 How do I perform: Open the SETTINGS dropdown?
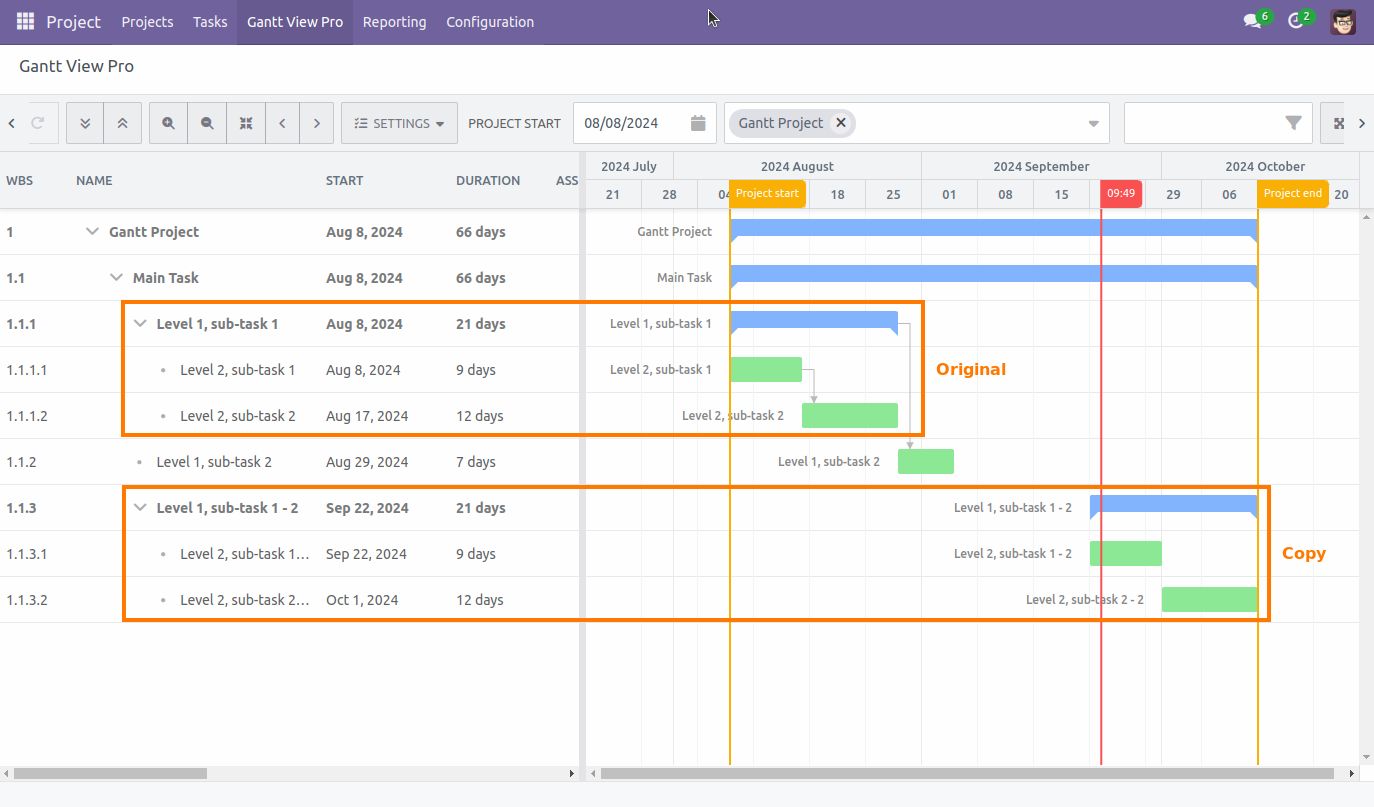coord(399,122)
